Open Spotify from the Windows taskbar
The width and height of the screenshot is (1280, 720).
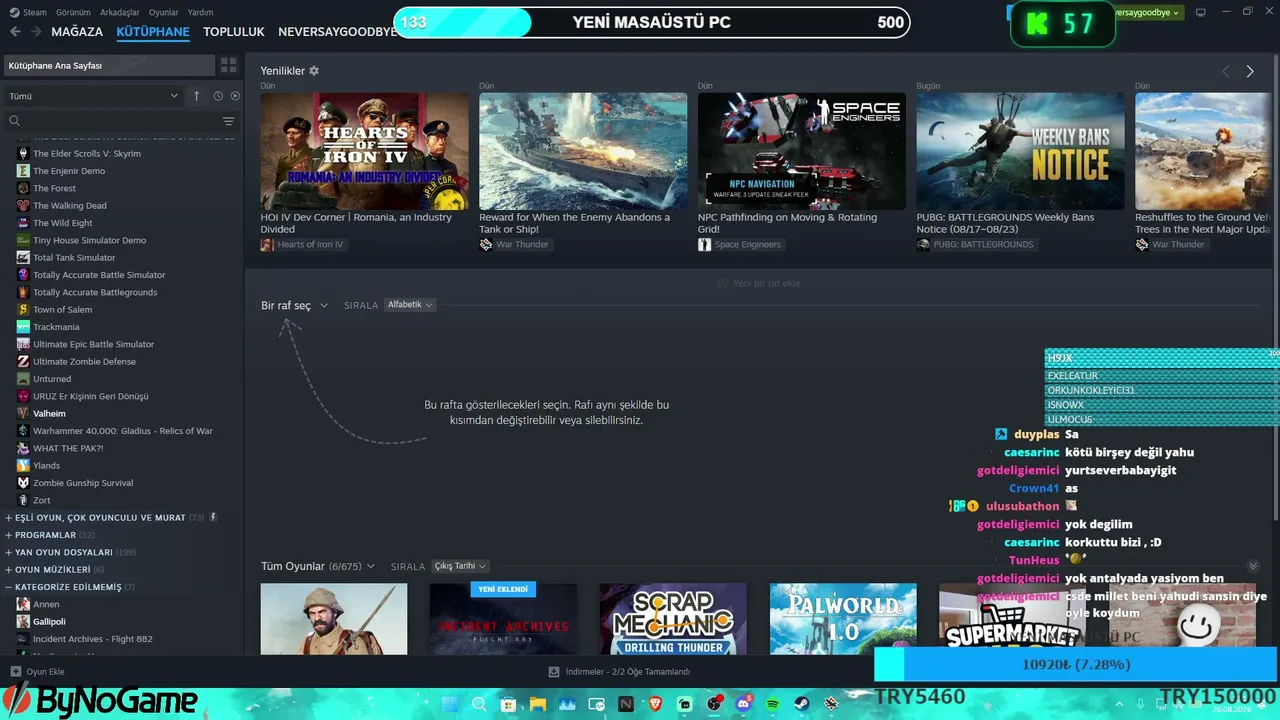(x=773, y=704)
